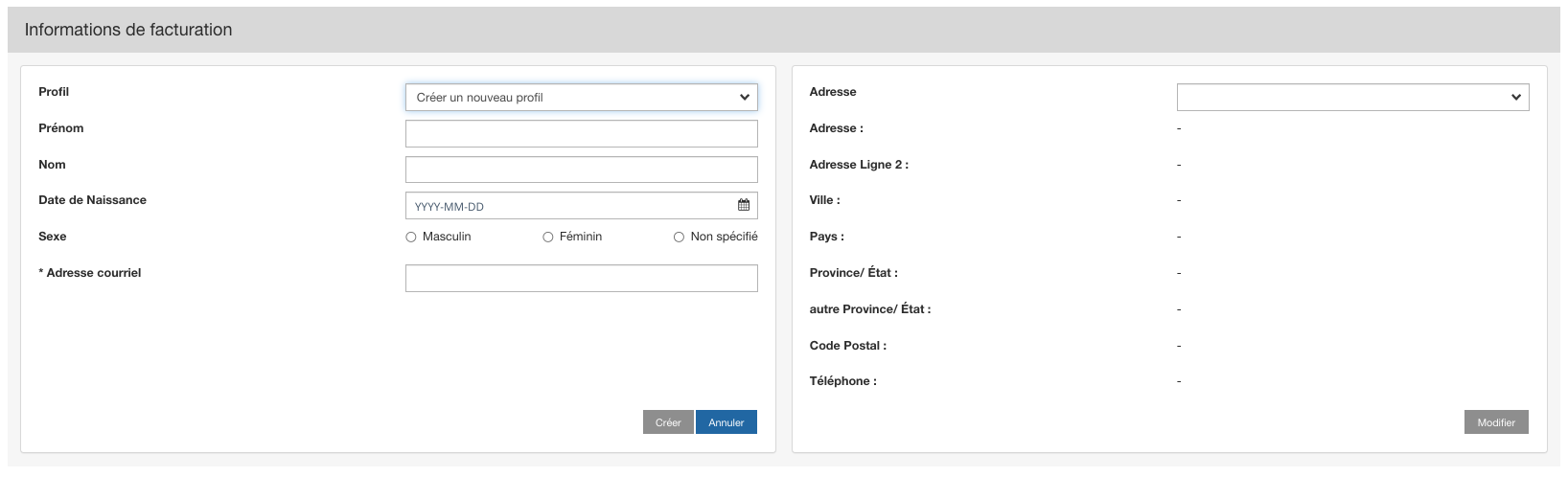The width and height of the screenshot is (1568, 477).
Task: Open the Adresse selection dropdown
Action: tap(1351, 98)
